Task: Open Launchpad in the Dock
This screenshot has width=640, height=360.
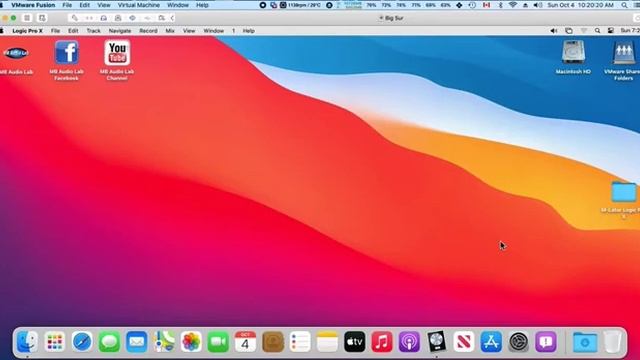Action: pyautogui.click(x=55, y=342)
